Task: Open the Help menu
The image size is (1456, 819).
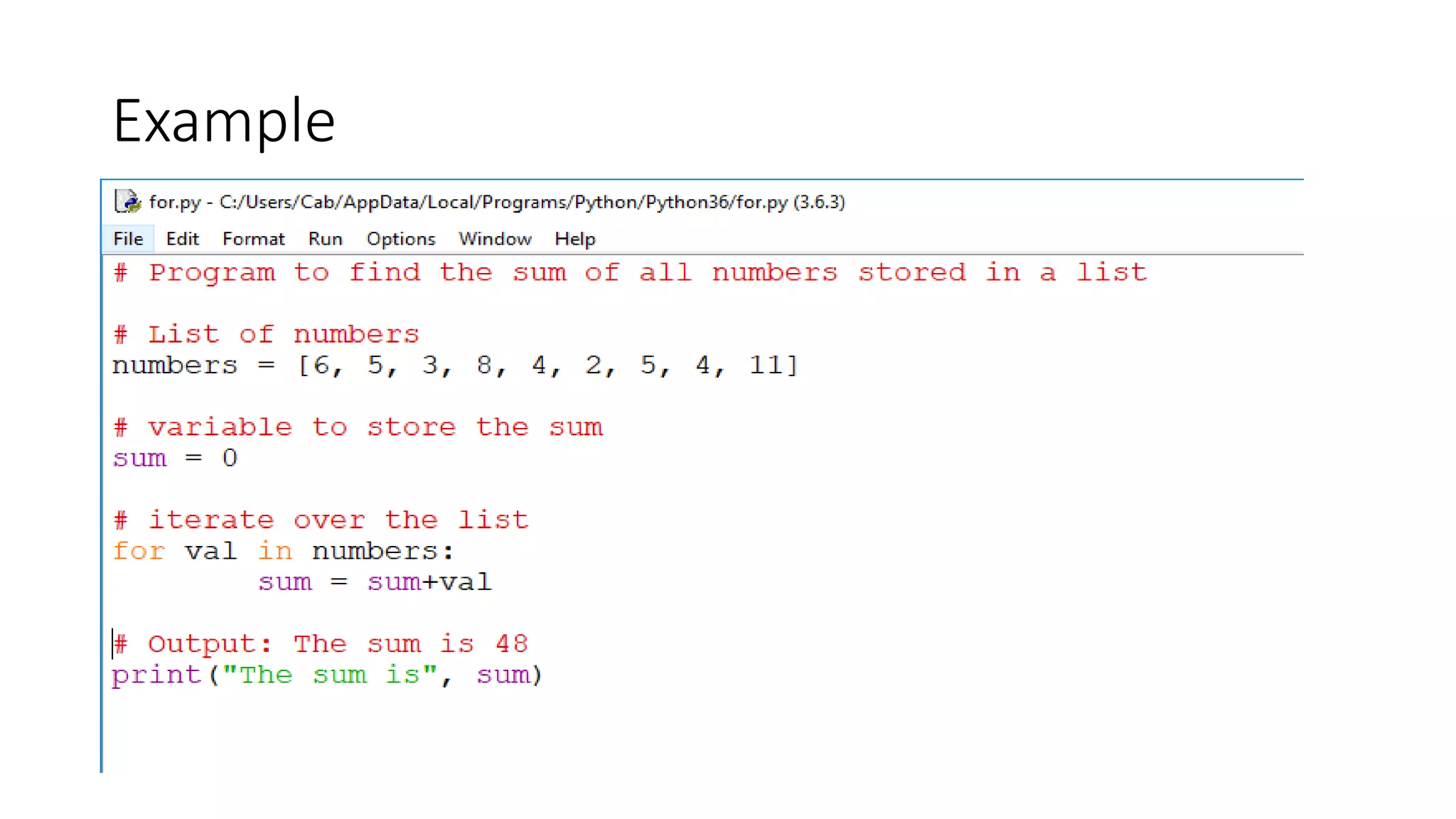Action: [x=574, y=239]
